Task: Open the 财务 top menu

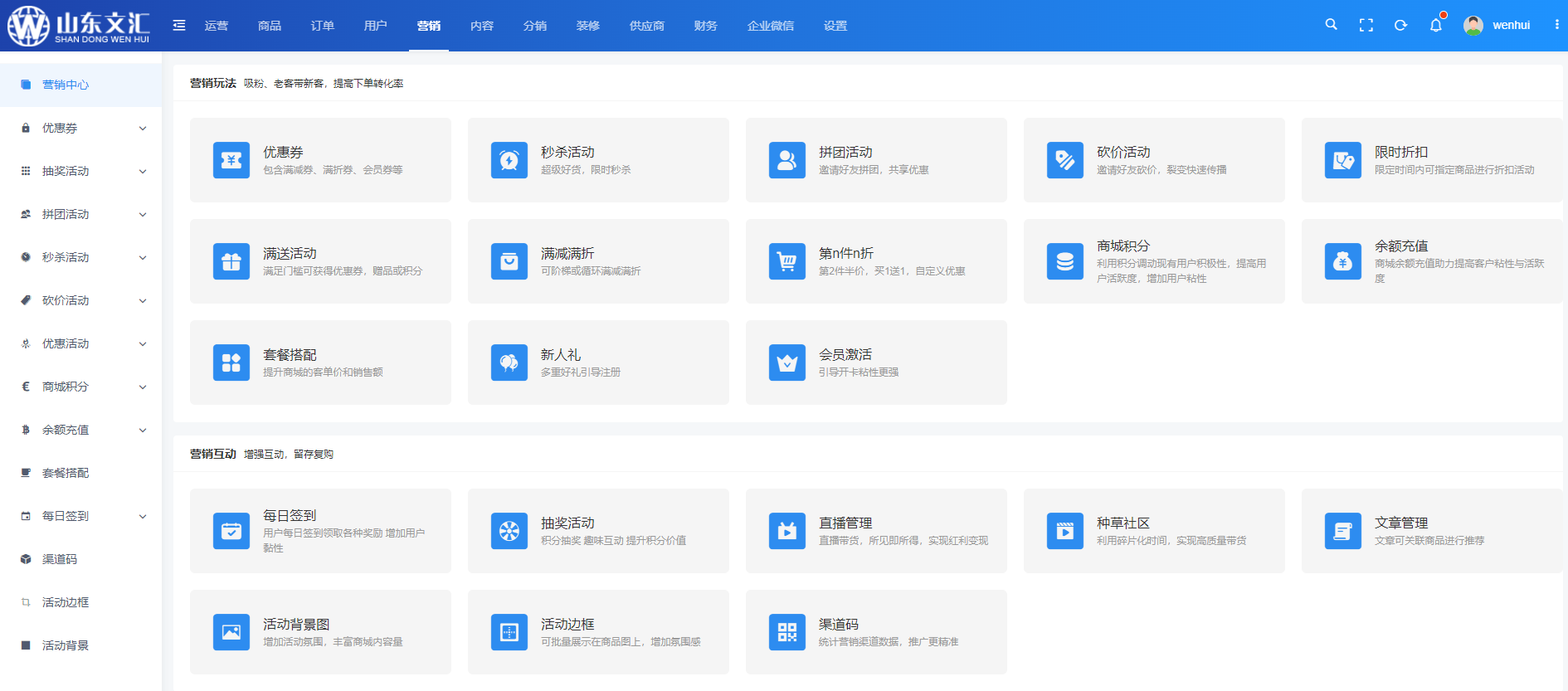Action: [x=706, y=26]
